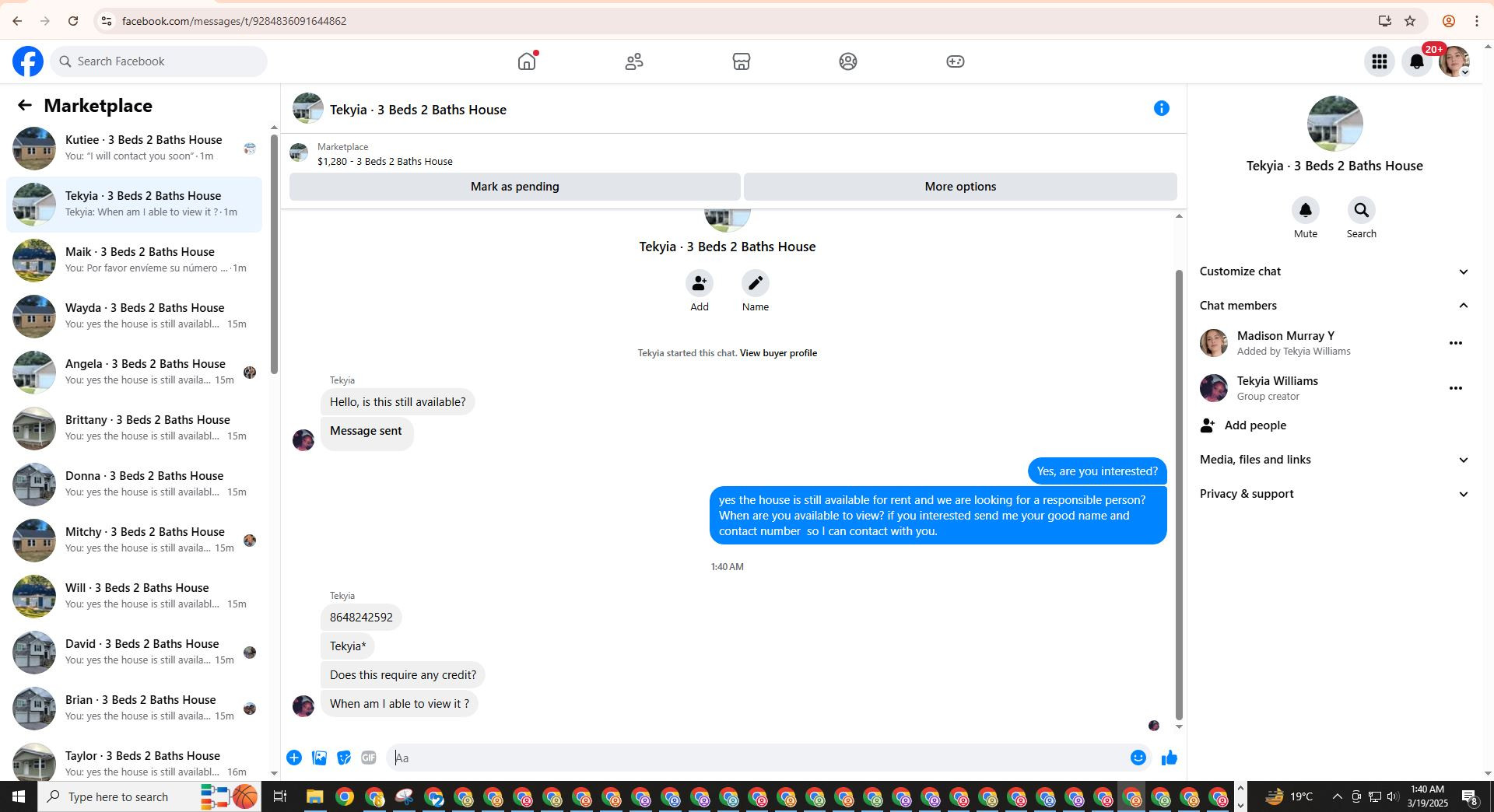The height and width of the screenshot is (812, 1494).
Task: Collapse the Chat members section
Action: (x=1334, y=306)
